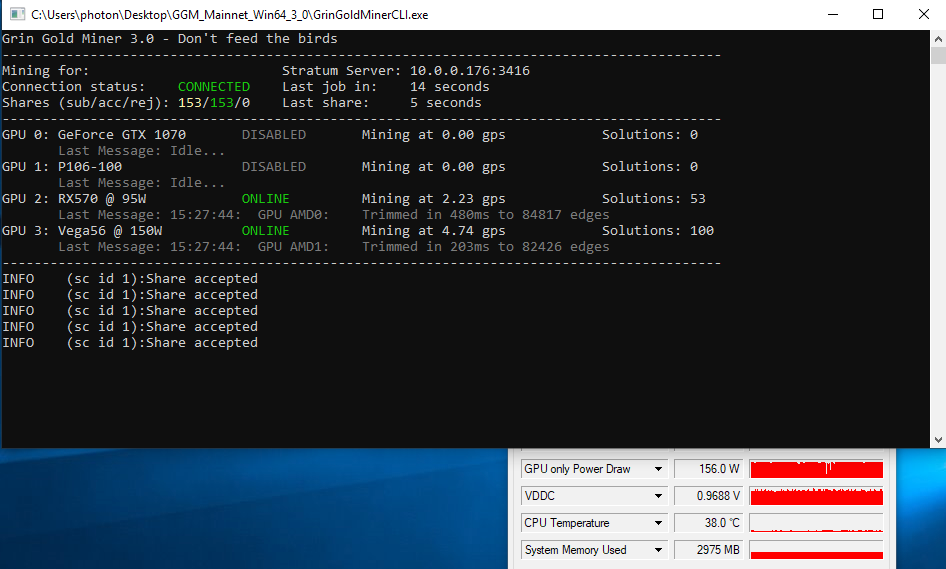
Task: Select the 38.0 °C temperature value field
Action: 709,523
